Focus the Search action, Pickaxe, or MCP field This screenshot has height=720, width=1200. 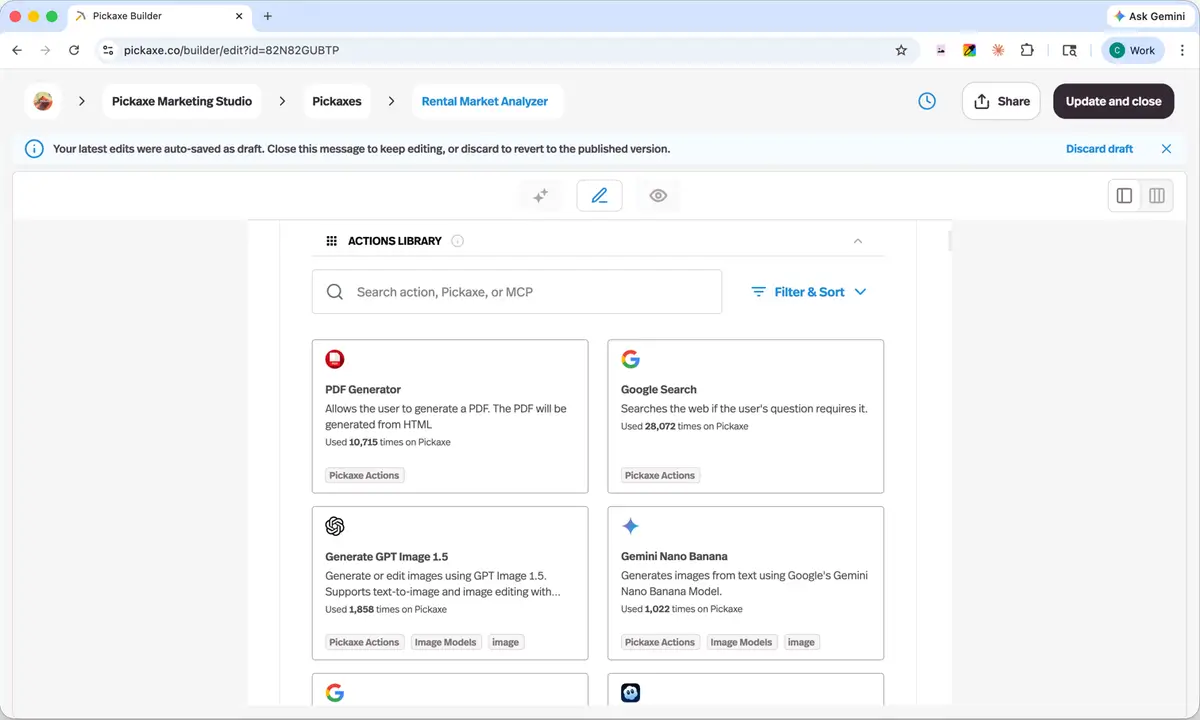tap(516, 292)
